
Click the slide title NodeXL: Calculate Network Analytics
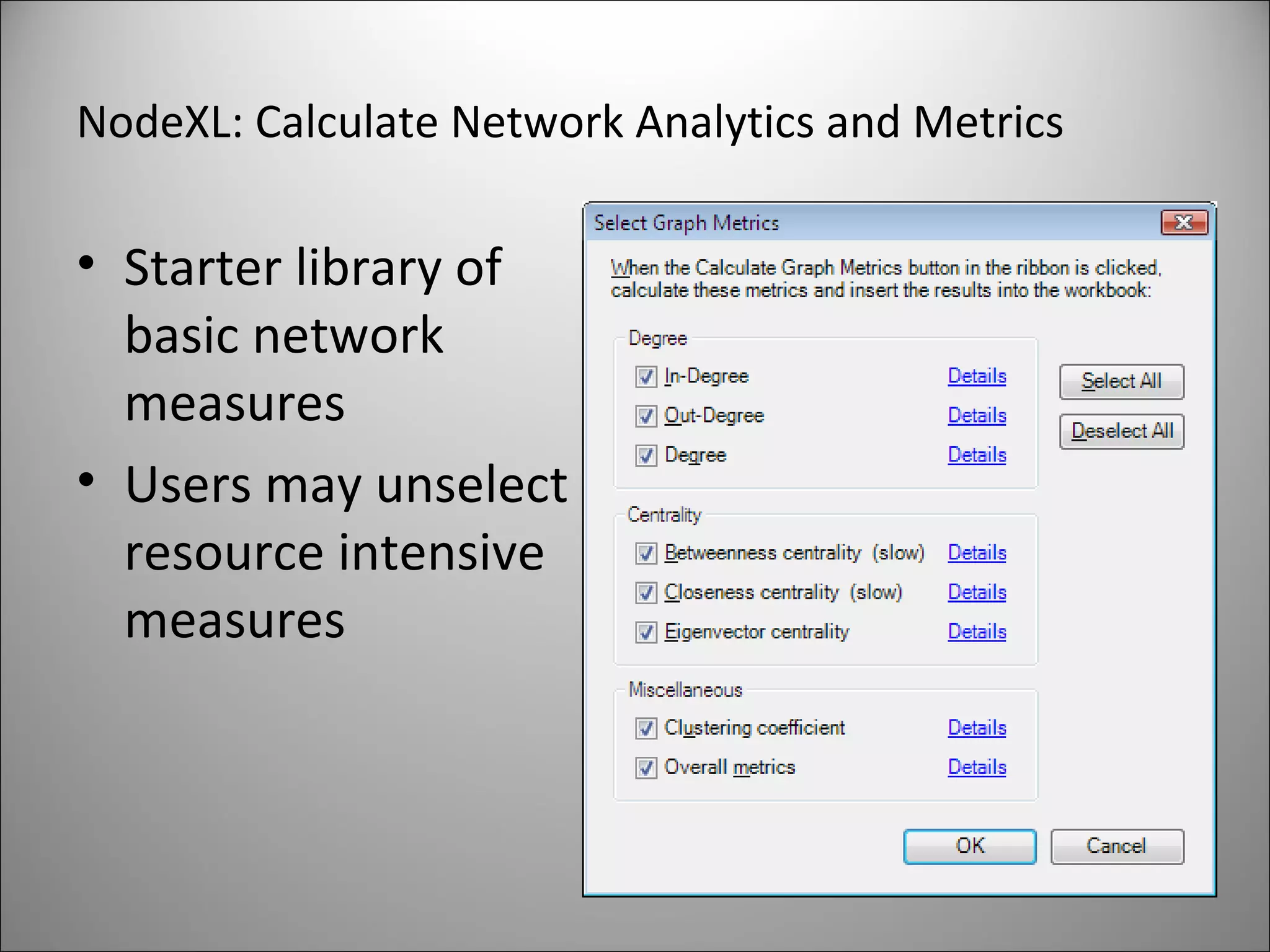coord(569,121)
